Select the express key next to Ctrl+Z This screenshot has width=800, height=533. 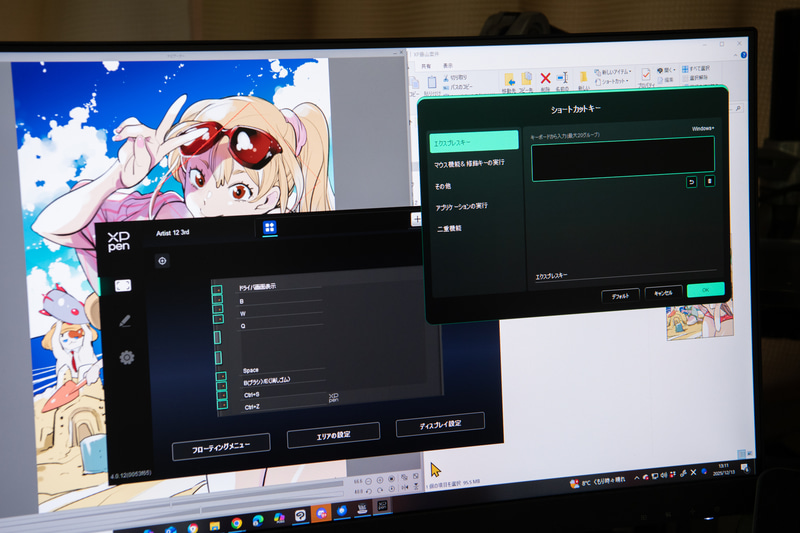(x=222, y=404)
